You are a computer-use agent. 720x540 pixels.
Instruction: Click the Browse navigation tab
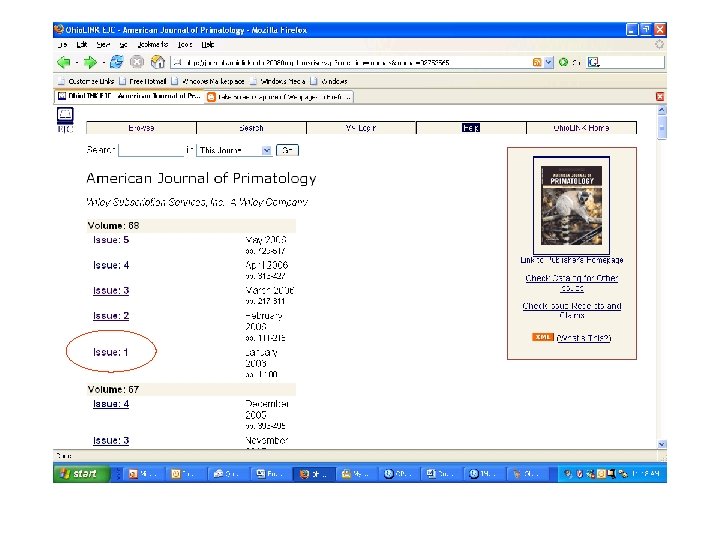click(x=141, y=128)
